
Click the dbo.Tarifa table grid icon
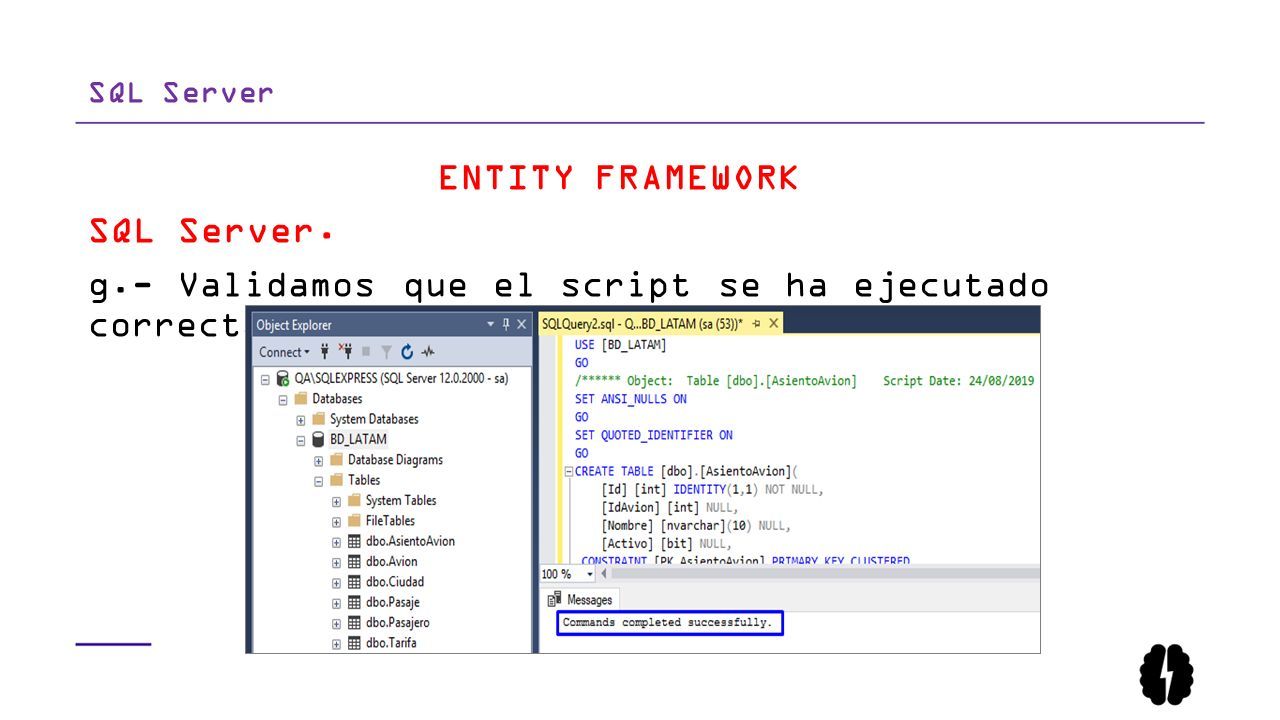tap(354, 643)
